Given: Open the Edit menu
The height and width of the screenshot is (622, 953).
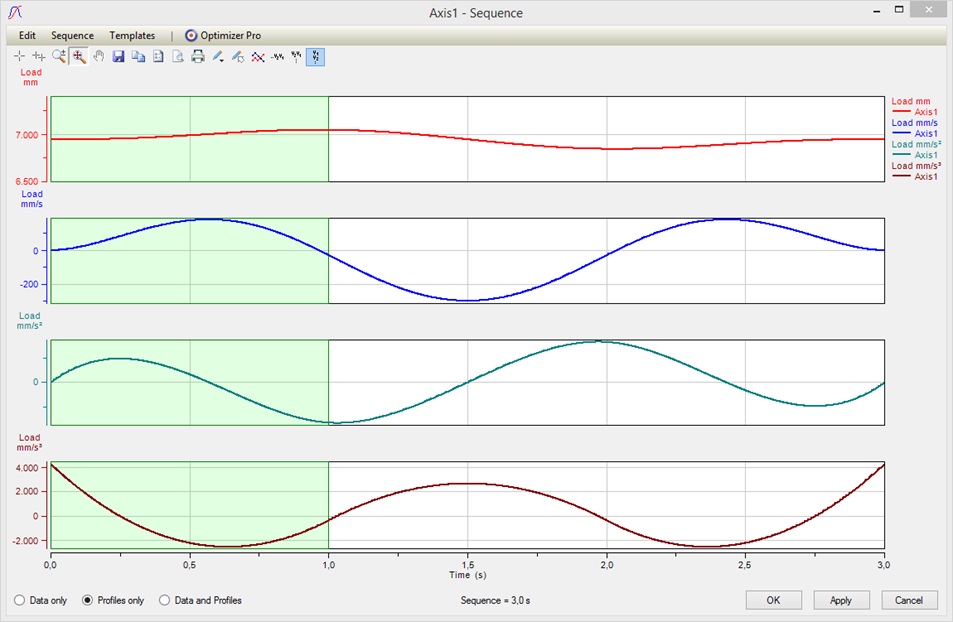Looking at the screenshot, I should (27, 35).
